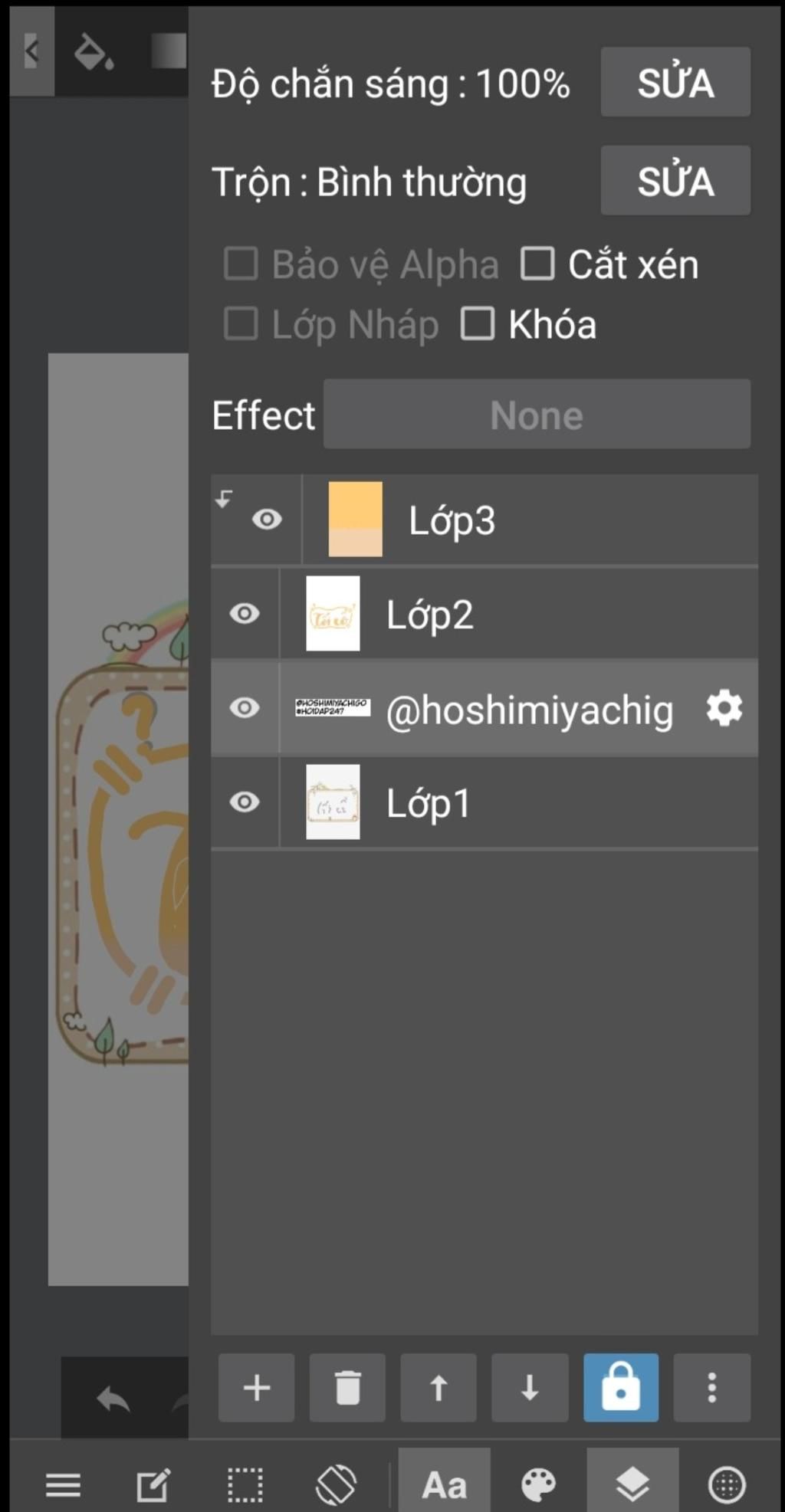Open layer settings gear on @hoshimiyachig layer
The width and height of the screenshot is (785, 1512).
click(x=724, y=708)
